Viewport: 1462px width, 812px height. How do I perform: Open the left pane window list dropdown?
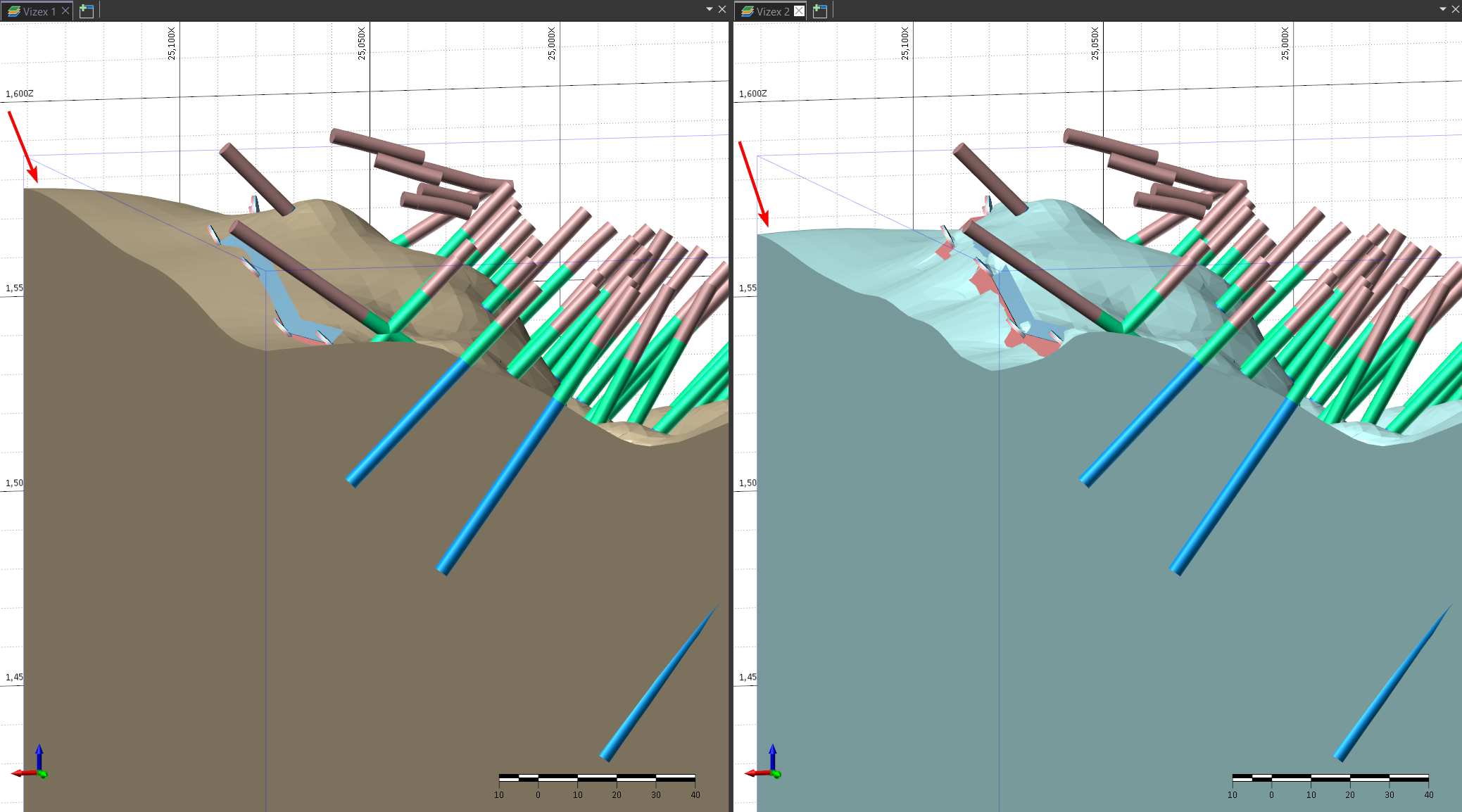[x=709, y=9]
